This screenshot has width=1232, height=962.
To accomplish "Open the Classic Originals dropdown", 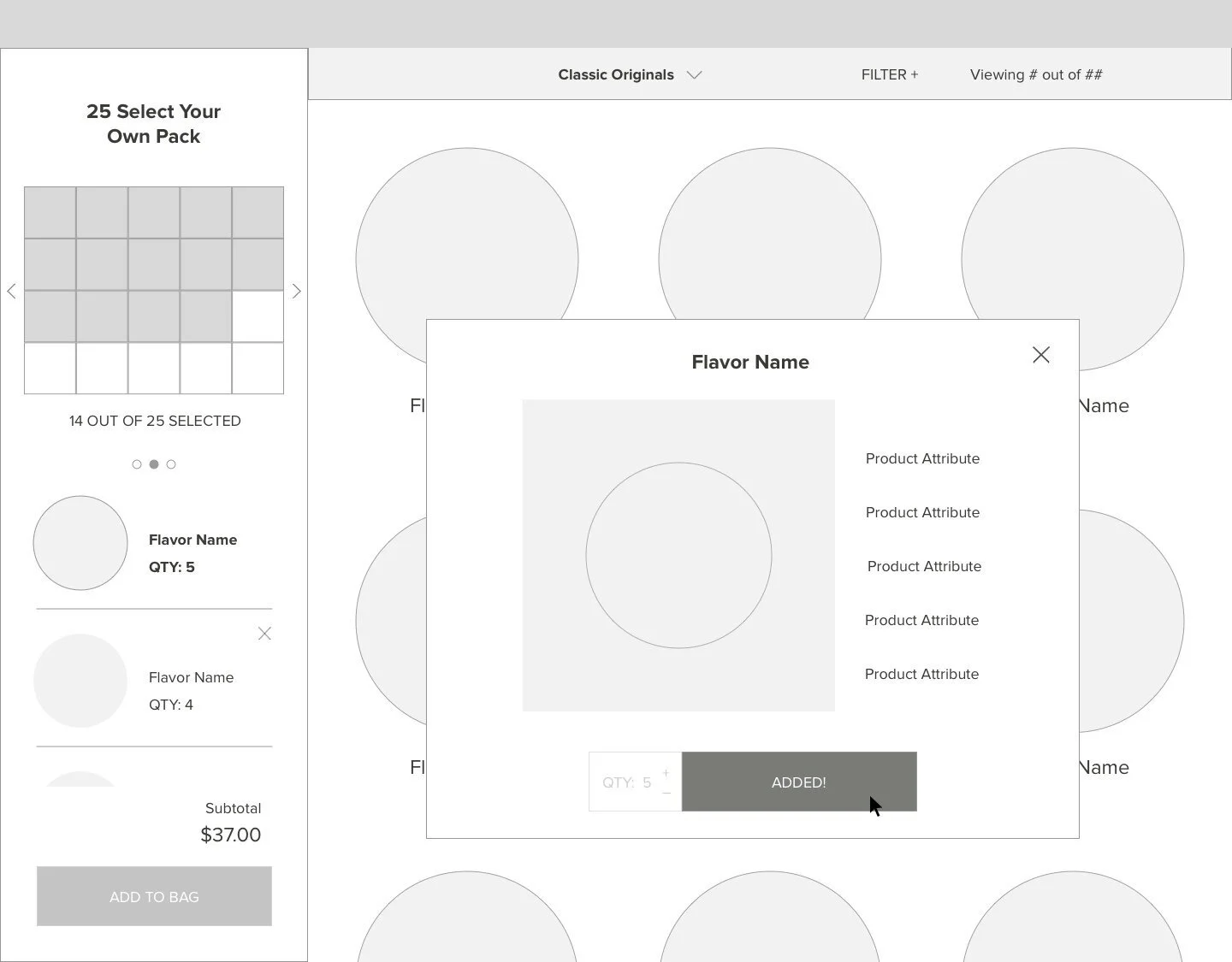I will 630,74.
